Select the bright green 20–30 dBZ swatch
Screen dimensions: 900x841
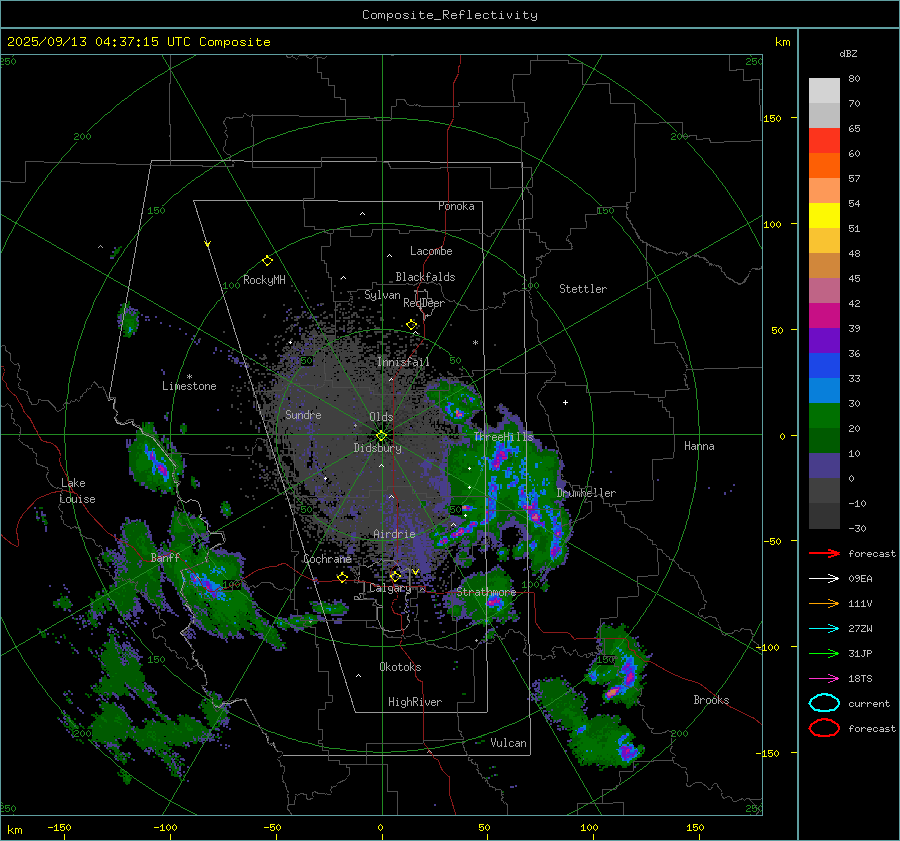click(x=824, y=416)
